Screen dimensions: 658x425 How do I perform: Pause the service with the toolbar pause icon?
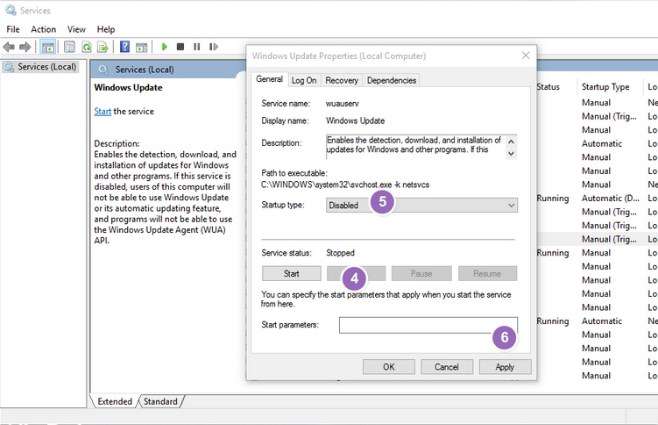197,47
